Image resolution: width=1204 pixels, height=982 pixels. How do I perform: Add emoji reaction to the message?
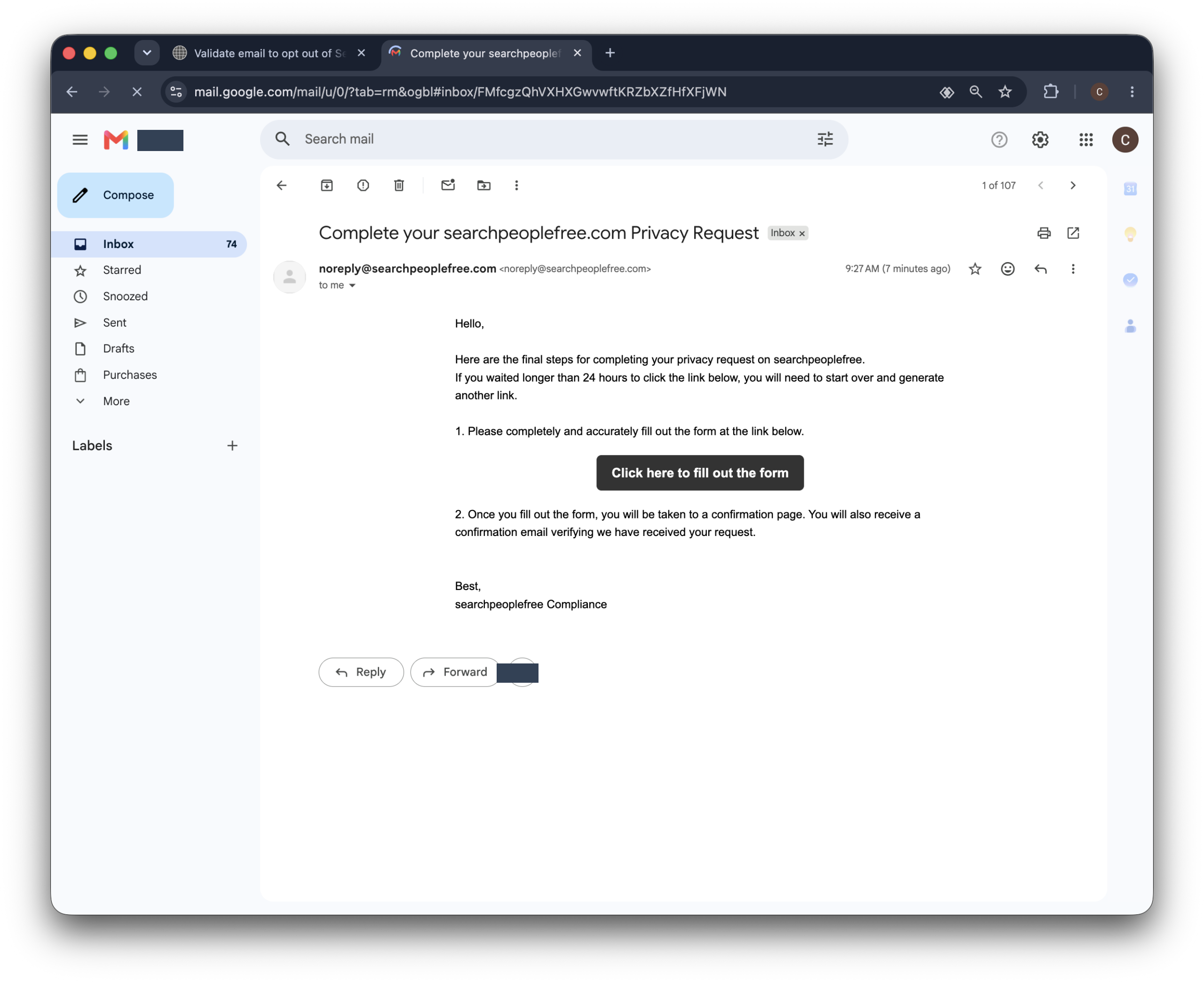[x=1007, y=269]
